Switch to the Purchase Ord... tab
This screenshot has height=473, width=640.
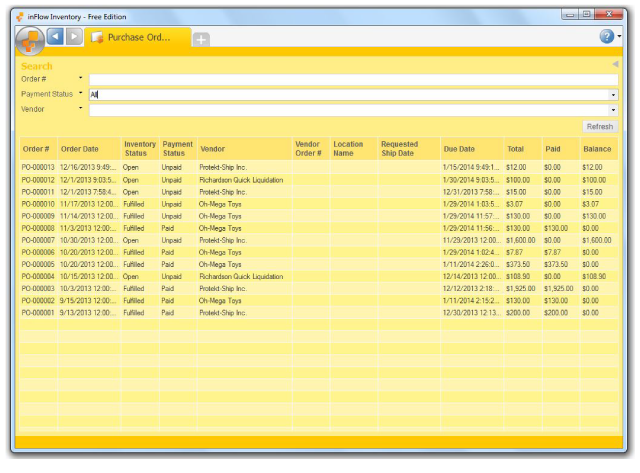point(138,38)
